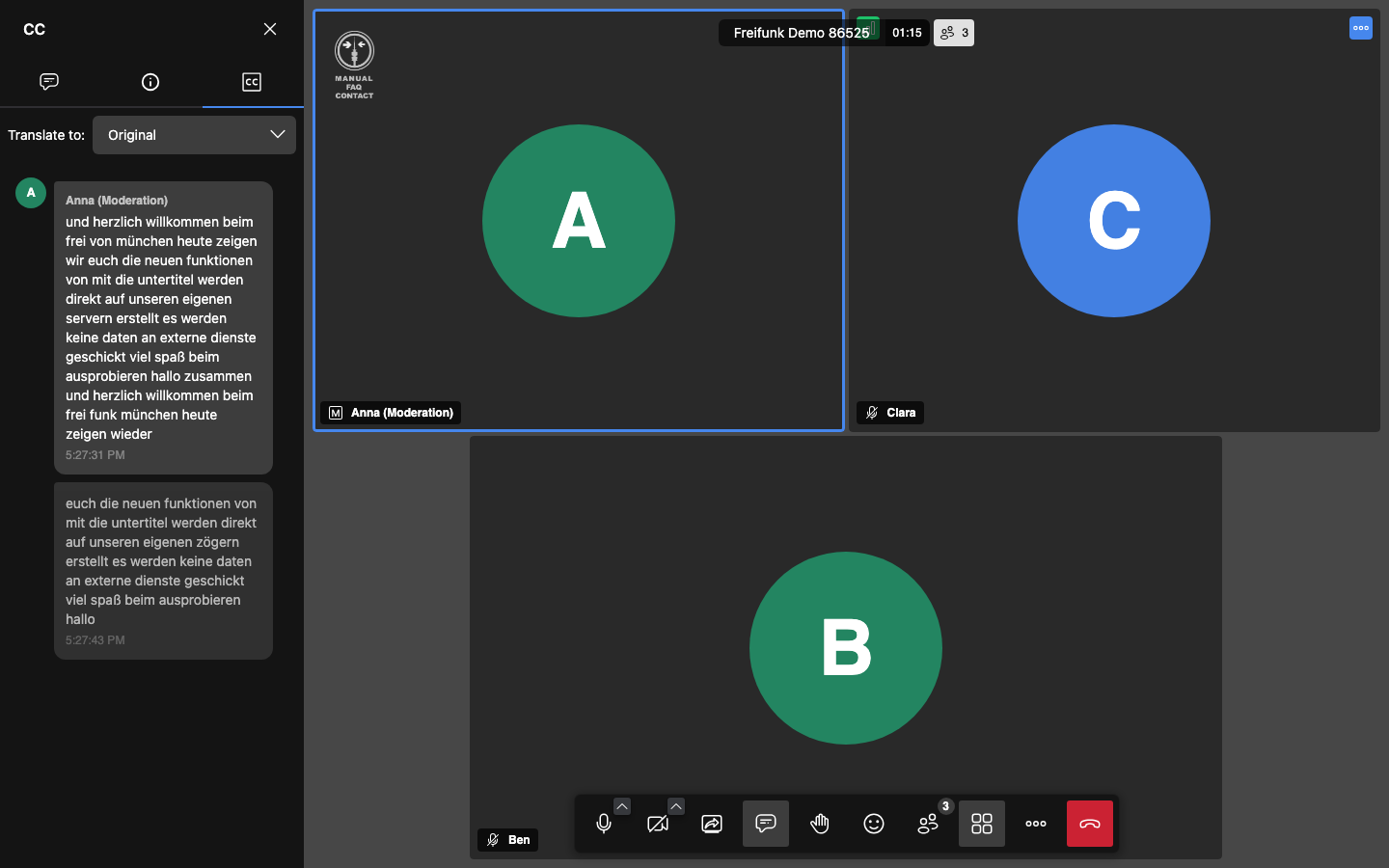The image size is (1389, 868).
Task: Open the more actions menu in the toolbar
Action: click(1036, 824)
